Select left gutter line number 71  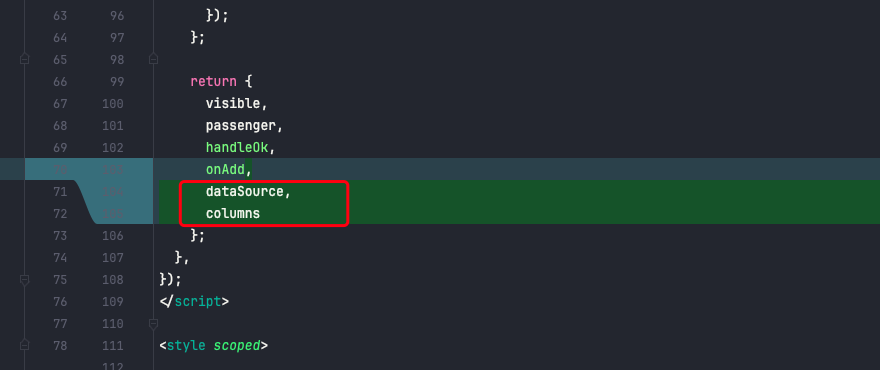click(60, 191)
